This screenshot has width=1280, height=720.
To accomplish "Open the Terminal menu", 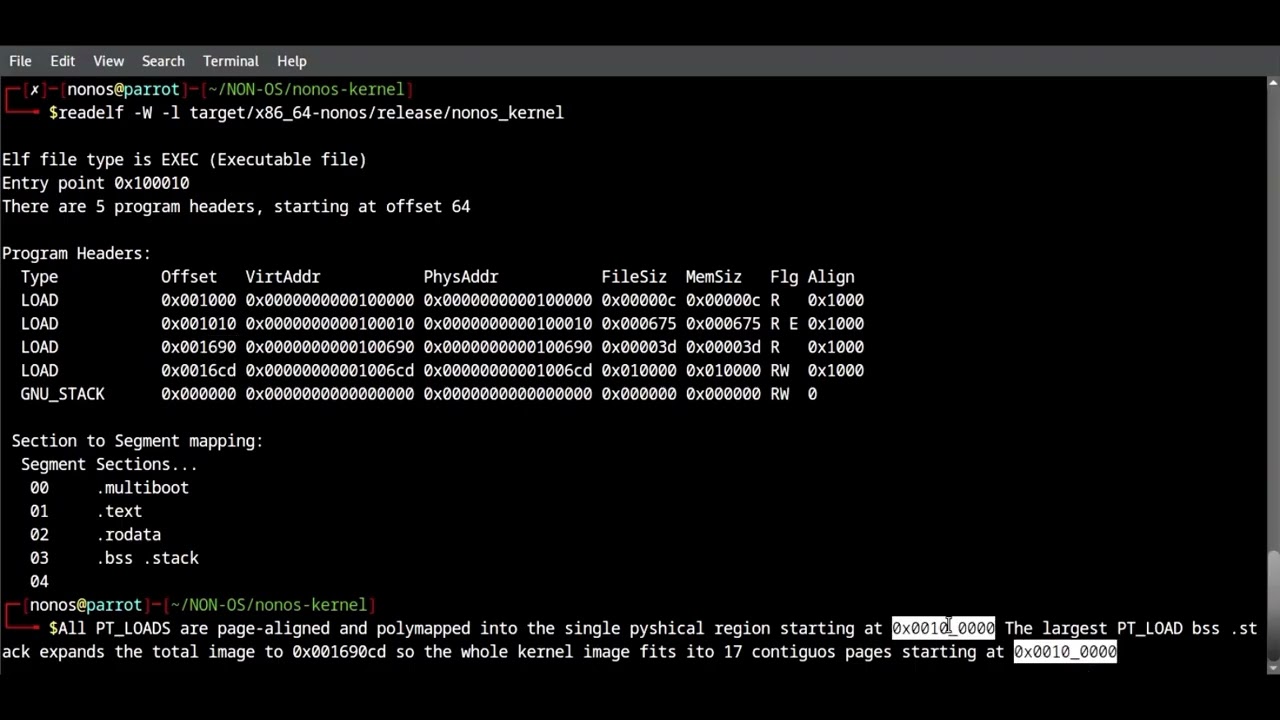I will [x=230, y=61].
